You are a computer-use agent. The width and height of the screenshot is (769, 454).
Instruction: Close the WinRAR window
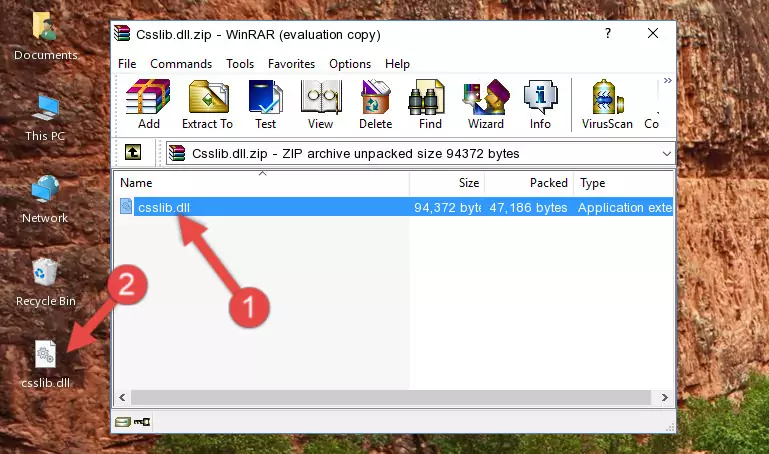(653, 33)
